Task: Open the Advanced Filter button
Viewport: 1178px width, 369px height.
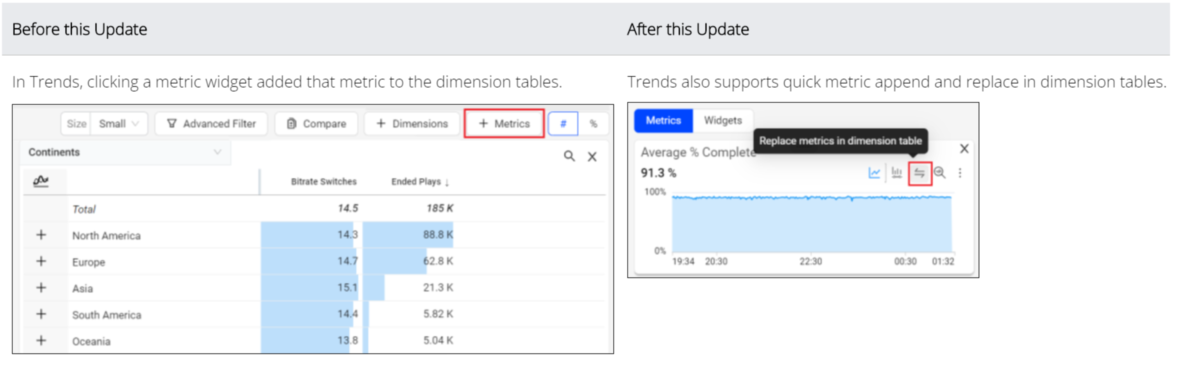Action: coord(211,124)
